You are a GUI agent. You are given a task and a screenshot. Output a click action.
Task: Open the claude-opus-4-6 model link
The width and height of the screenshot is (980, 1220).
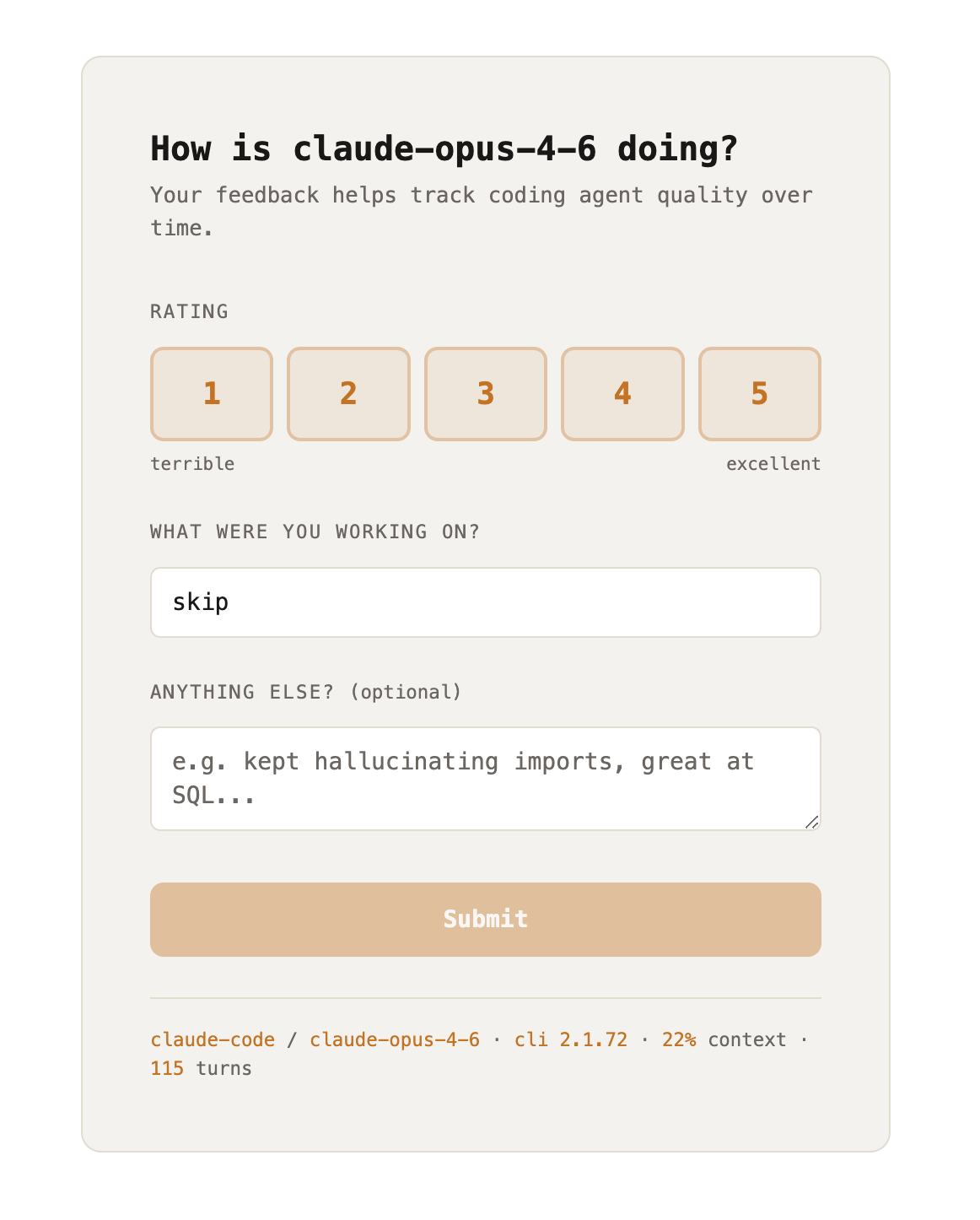(394, 1039)
